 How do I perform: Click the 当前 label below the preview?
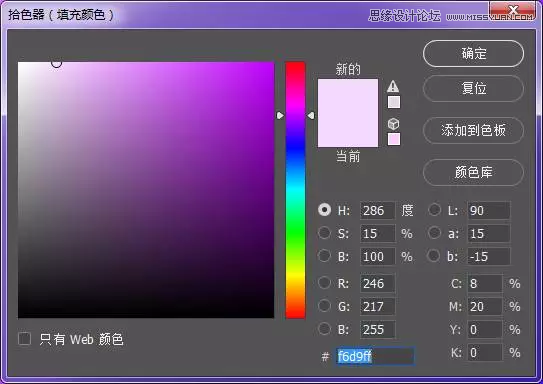point(348,157)
